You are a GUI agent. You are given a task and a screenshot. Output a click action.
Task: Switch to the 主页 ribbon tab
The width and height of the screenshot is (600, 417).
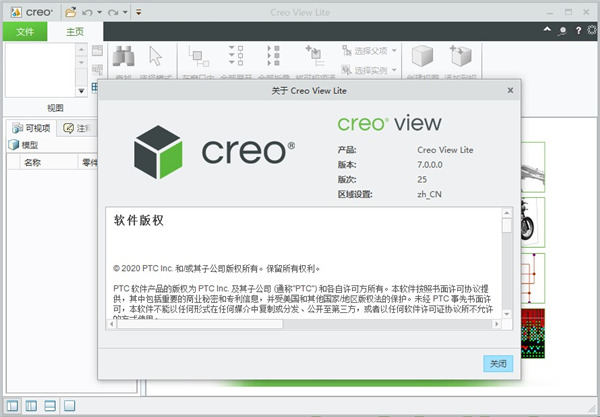pos(76,32)
